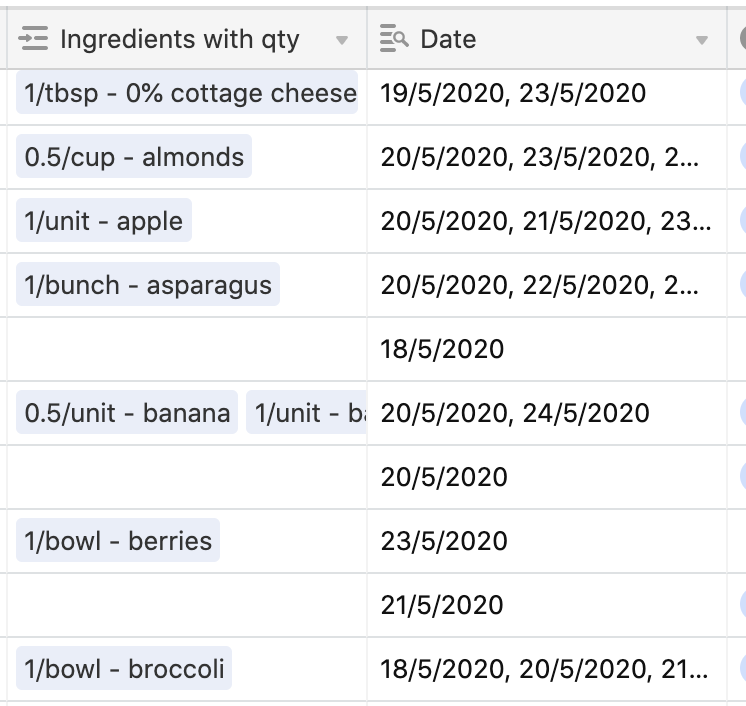746x706 pixels.
Task: Select the Ingredients with qty column header
Action: click(x=187, y=39)
